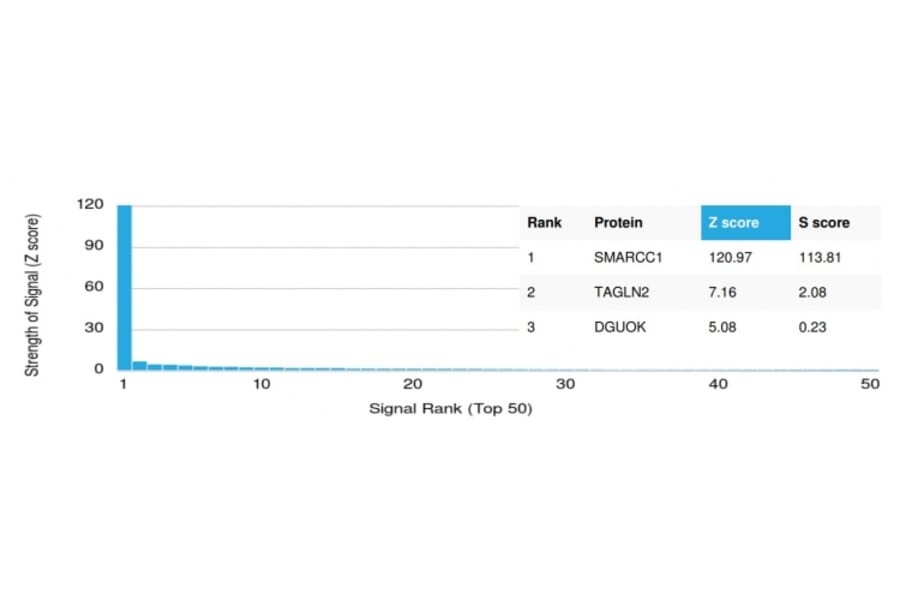Click the TAGLN2 protein name

tap(622, 292)
